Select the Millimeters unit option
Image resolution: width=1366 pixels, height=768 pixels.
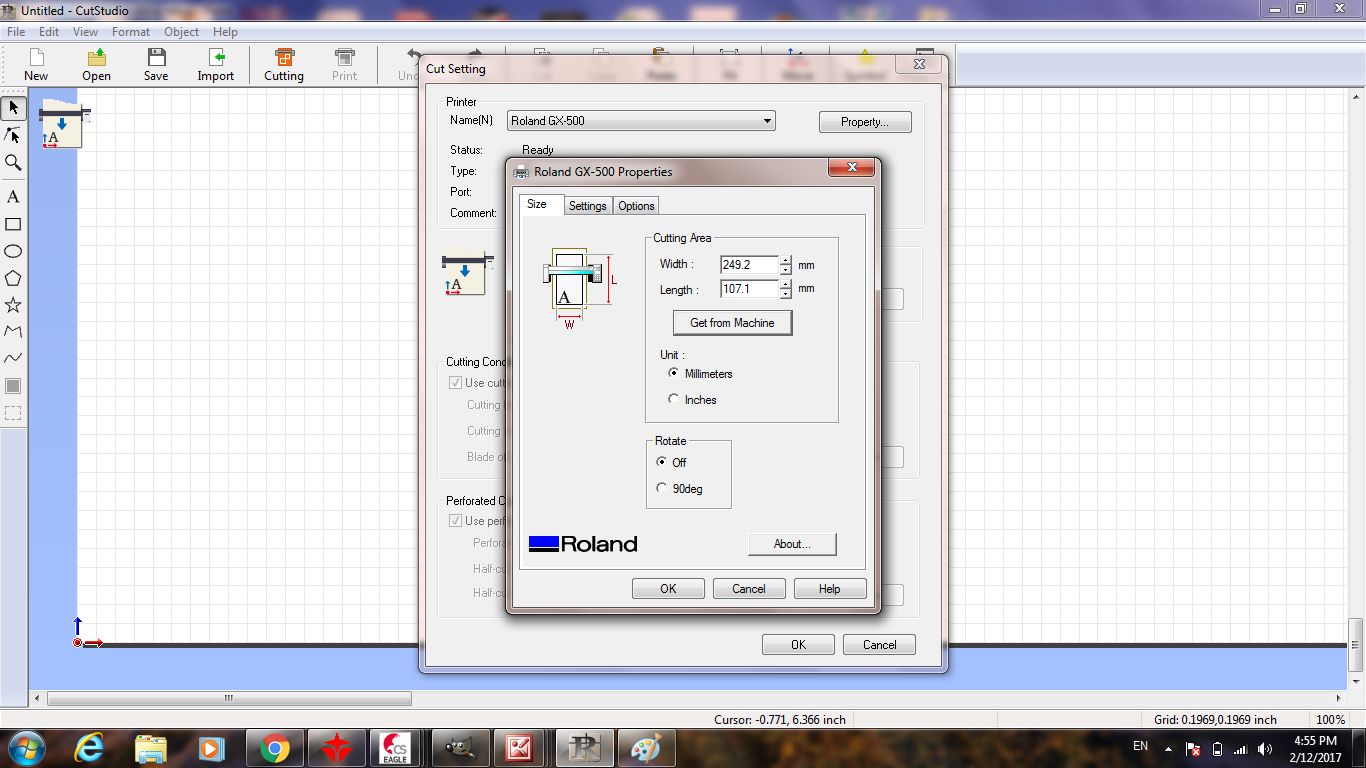pos(674,373)
